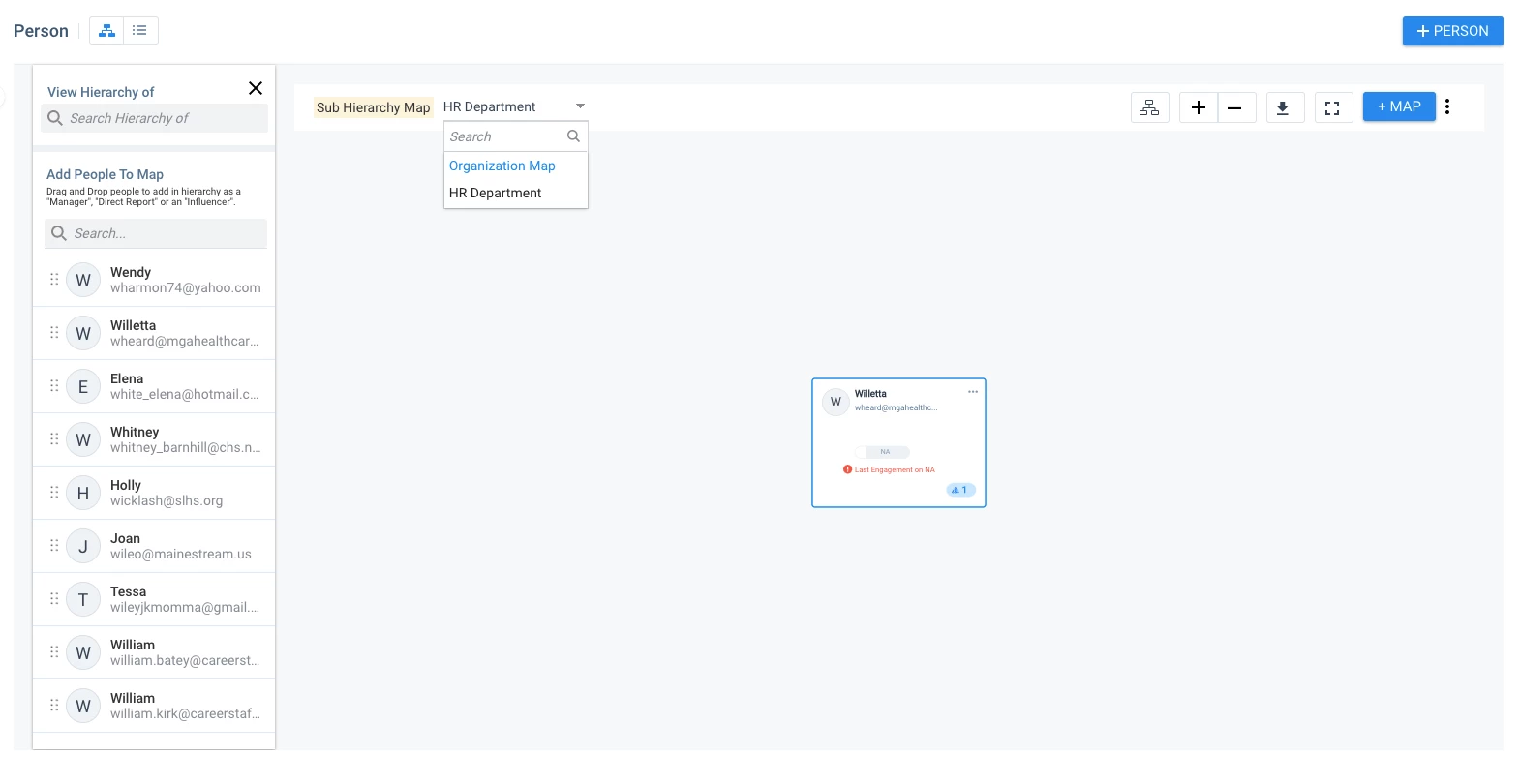1520x784 pixels.
Task: Toggle fullscreen map view
Action: click(x=1333, y=107)
